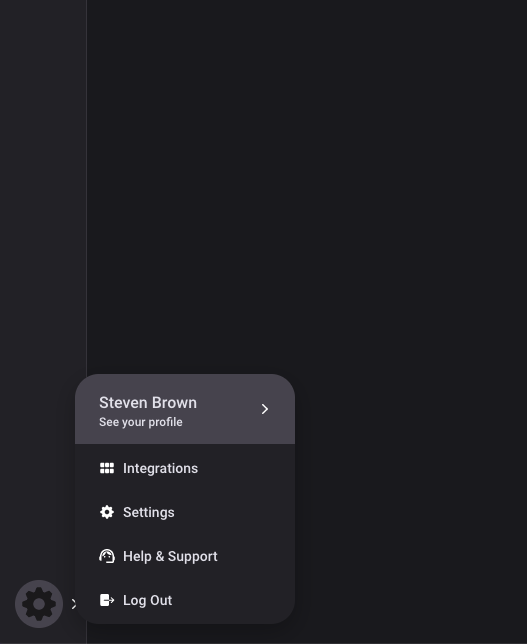Click the Log Out text label
This screenshot has height=644, width=527.
147,600
